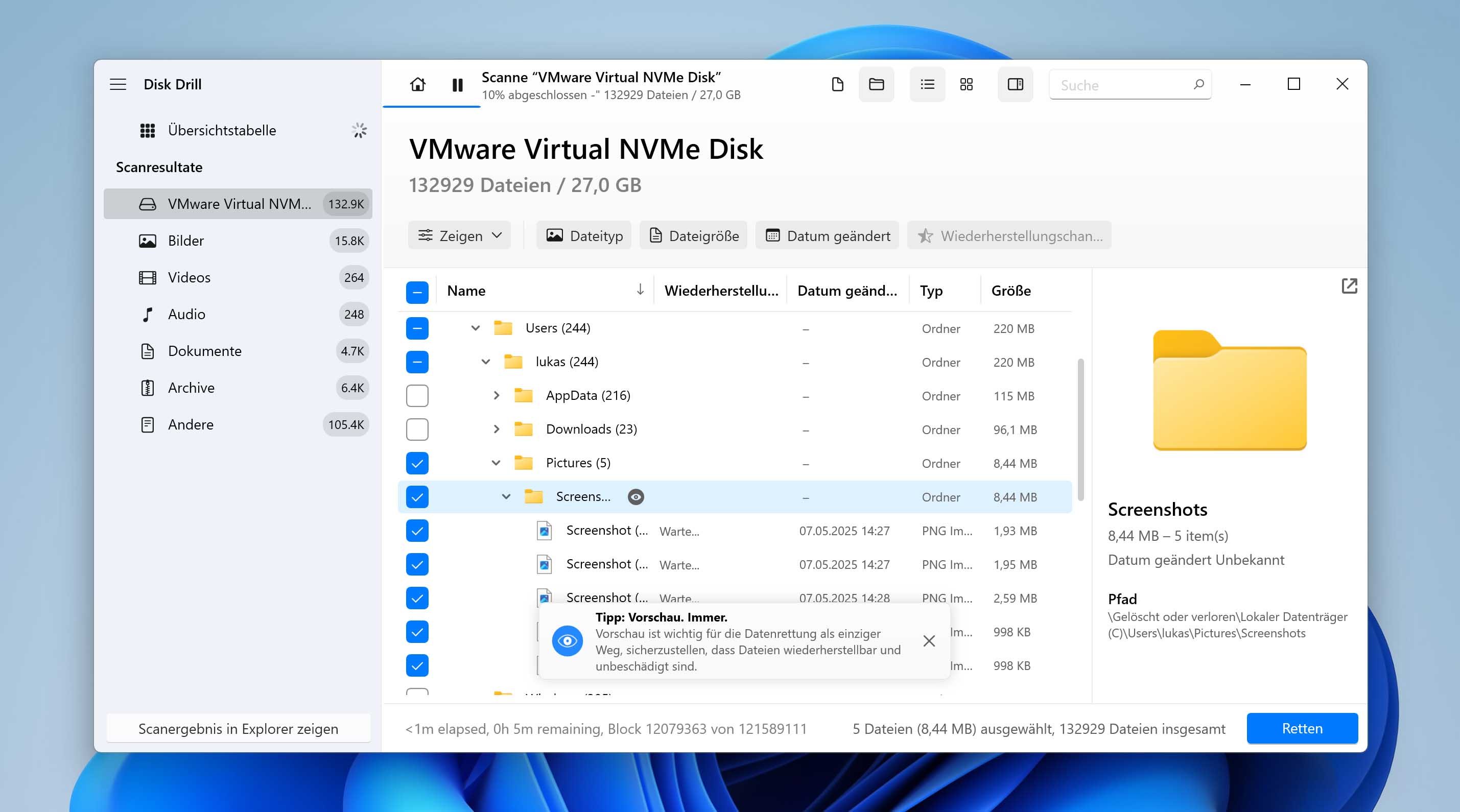The height and width of the screenshot is (812, 1460).
Task: Click the large Screenshots folder thumbnail
Action: pos(1229,390)
